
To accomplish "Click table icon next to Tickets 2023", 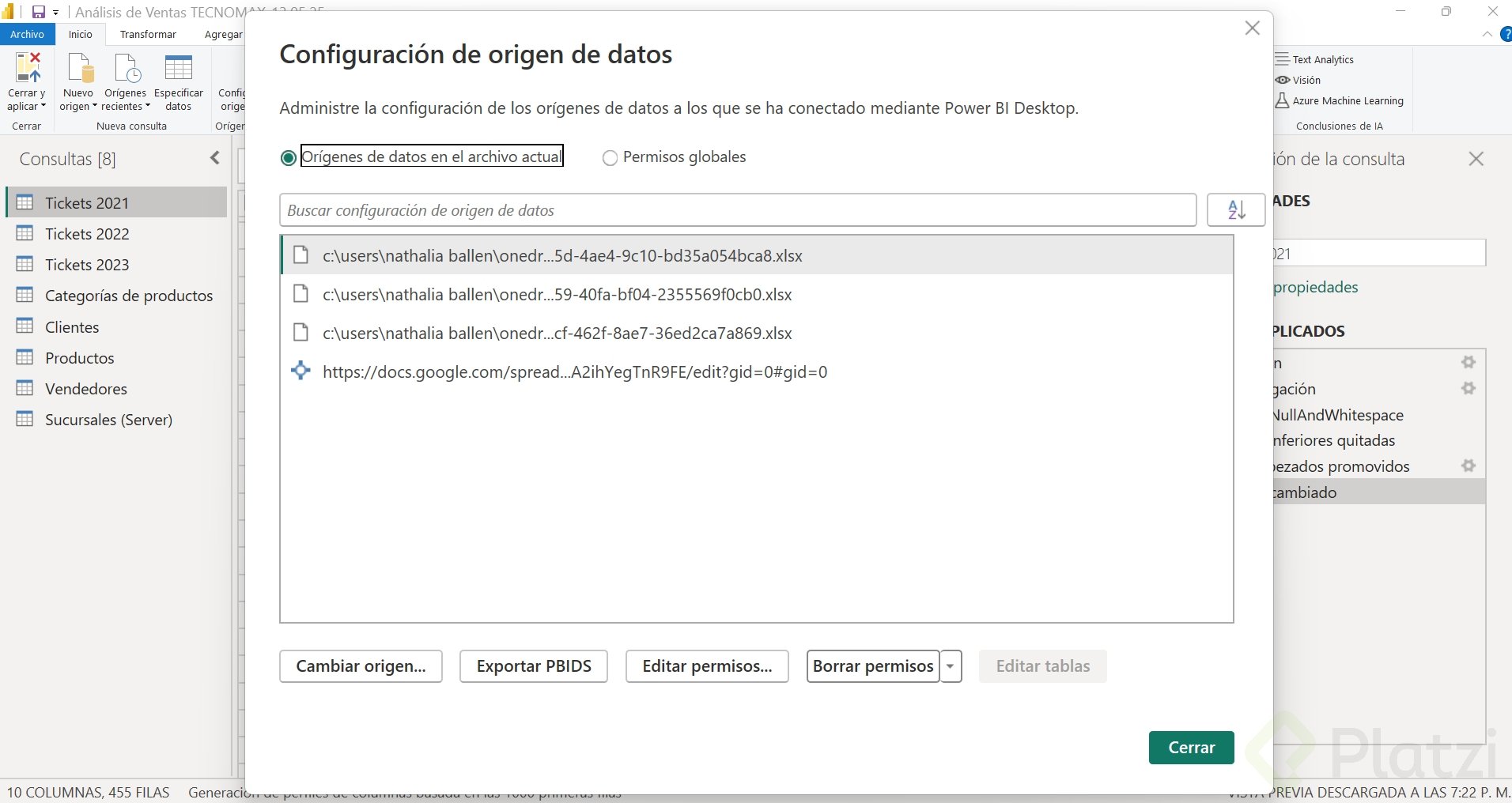I will click(25, 264).
